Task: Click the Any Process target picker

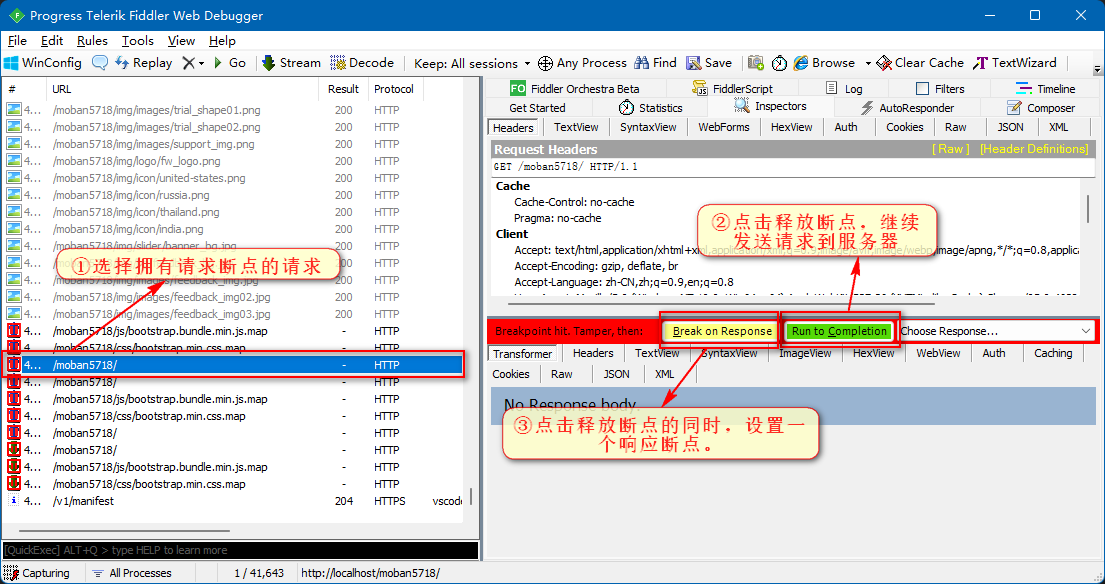Action: (582, 63)
